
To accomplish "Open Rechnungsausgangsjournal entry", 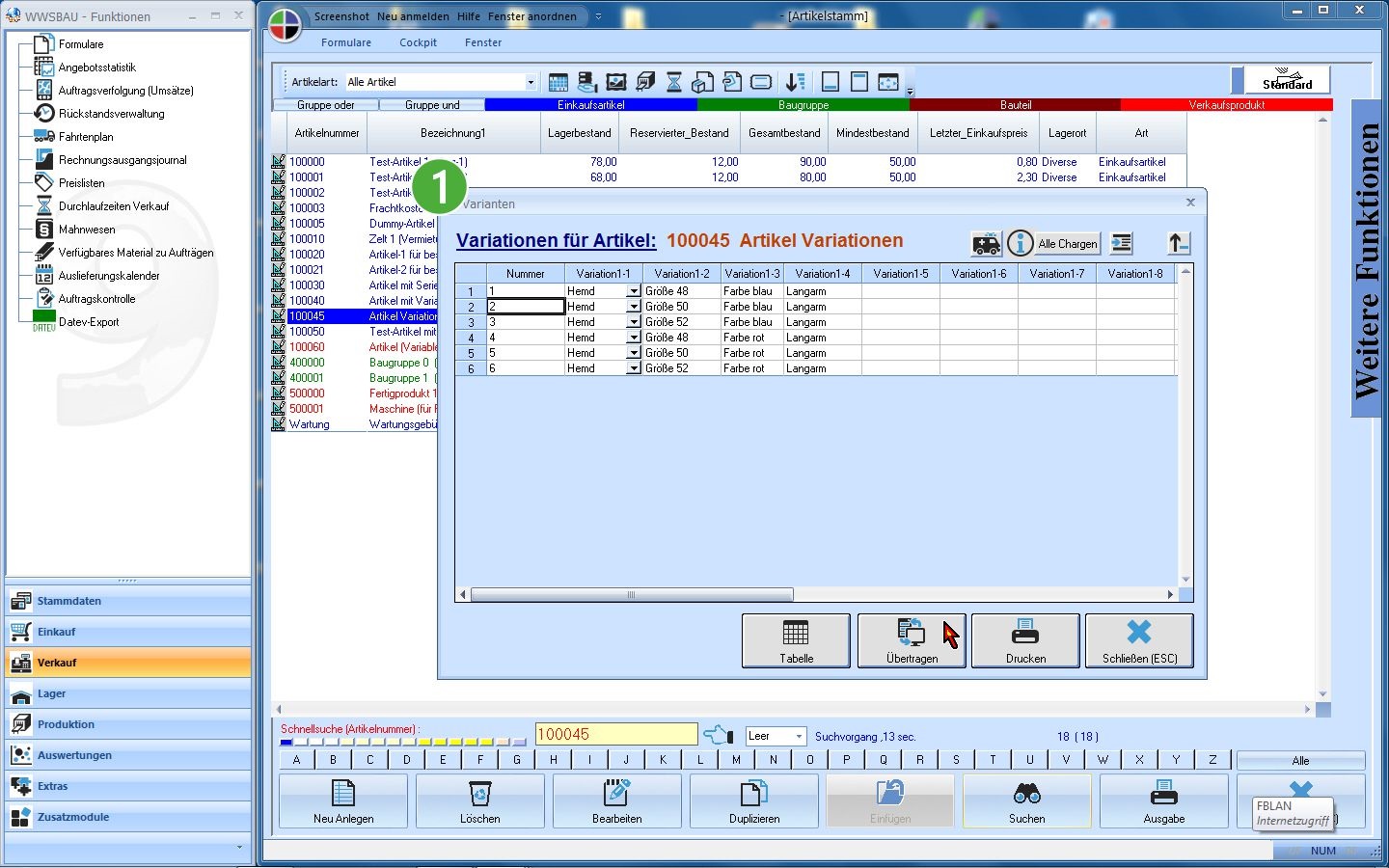I will [123, 160].
